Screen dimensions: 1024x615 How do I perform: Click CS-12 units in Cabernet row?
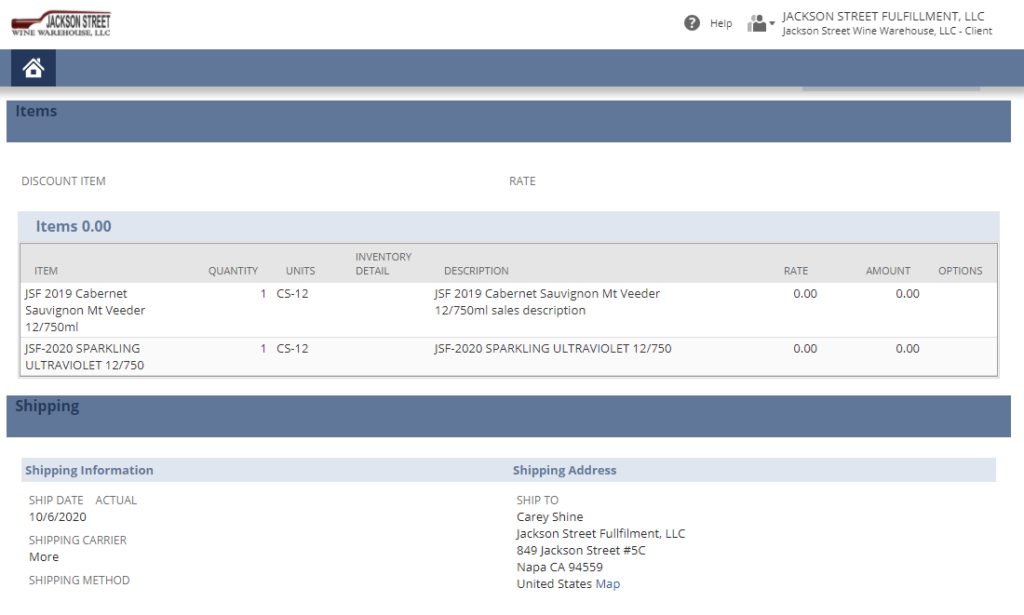pos(292,294)
